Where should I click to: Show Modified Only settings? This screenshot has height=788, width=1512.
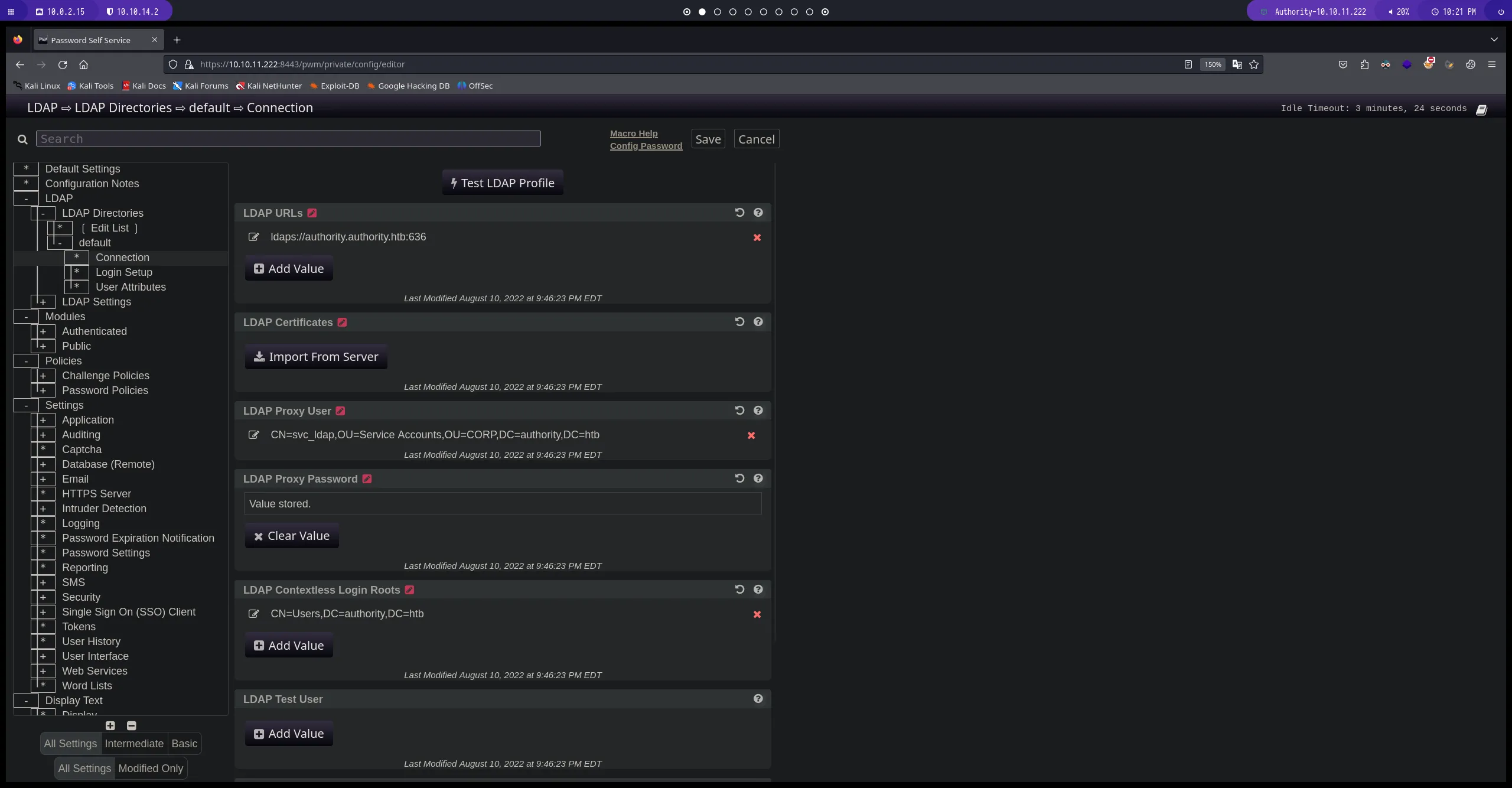point(151,769)
